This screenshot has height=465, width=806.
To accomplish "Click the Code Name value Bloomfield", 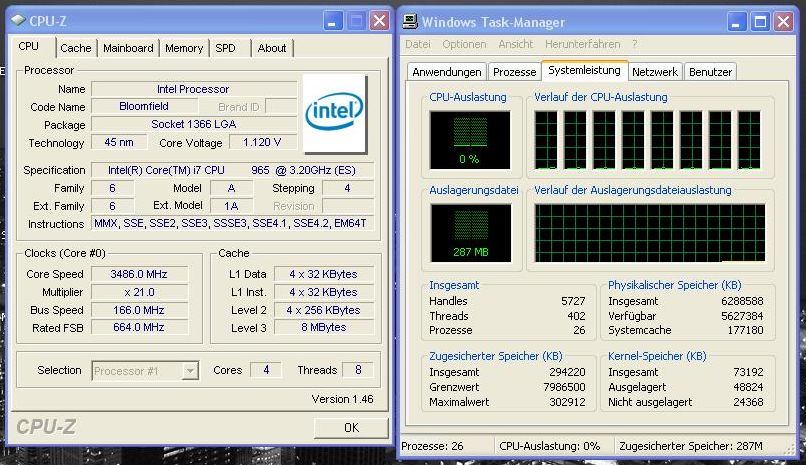I will coord(144,106).
